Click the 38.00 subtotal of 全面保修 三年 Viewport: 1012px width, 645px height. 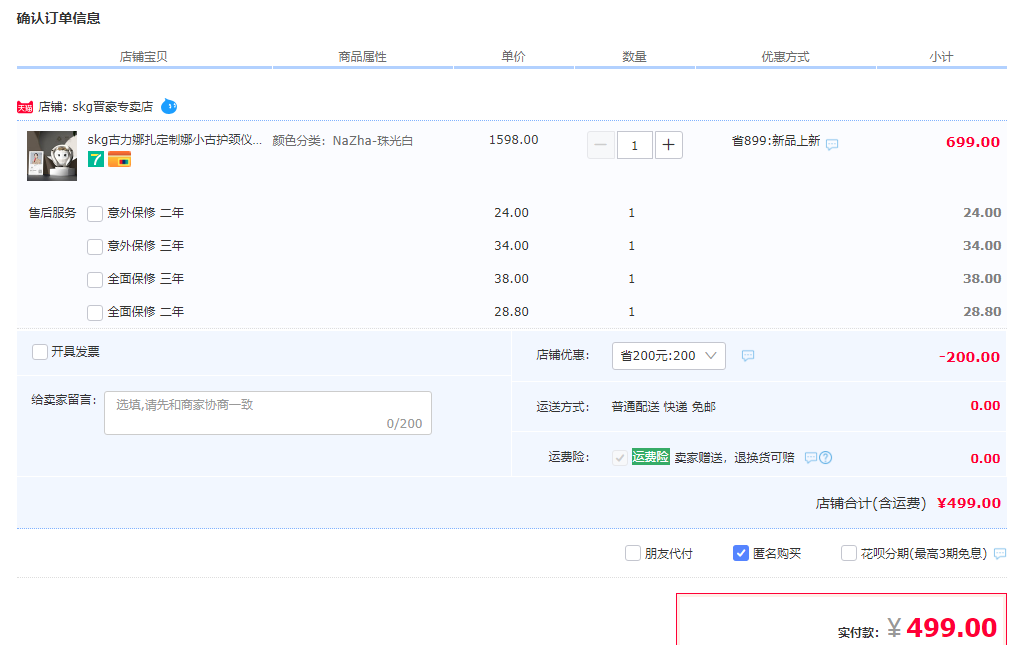[x=982, y=279]
